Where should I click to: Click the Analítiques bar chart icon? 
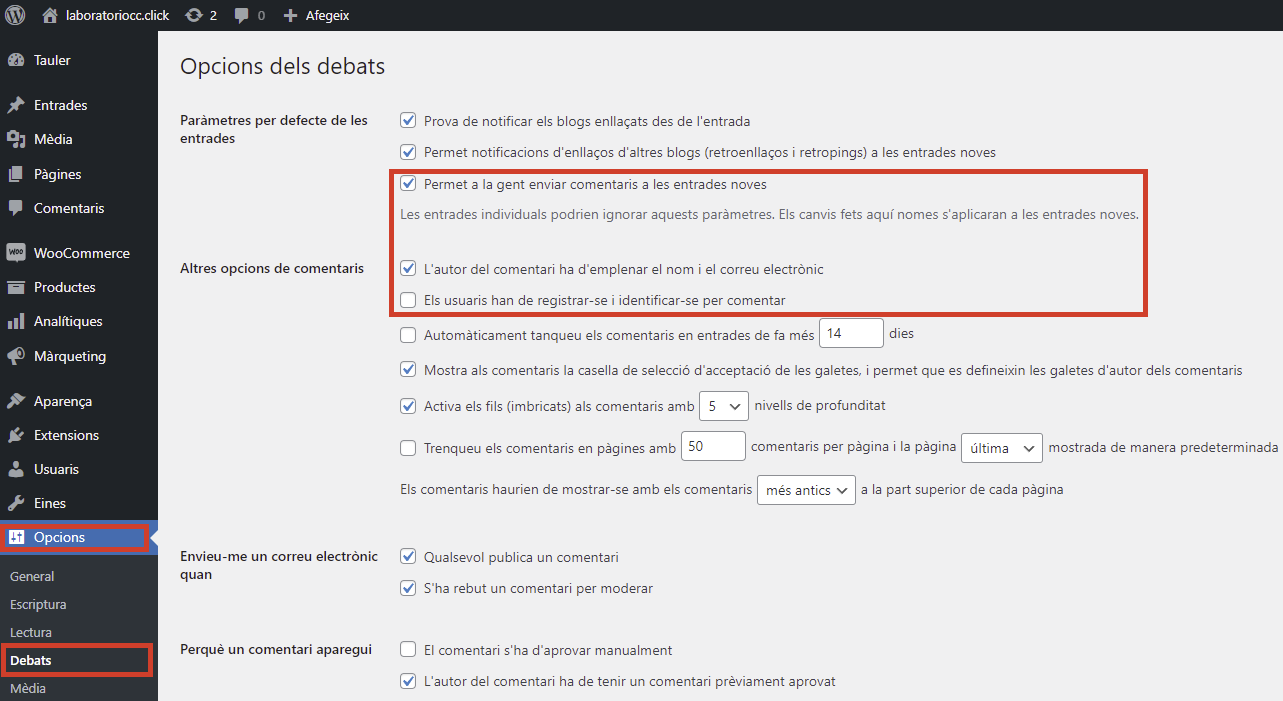(x=15, y=321)
